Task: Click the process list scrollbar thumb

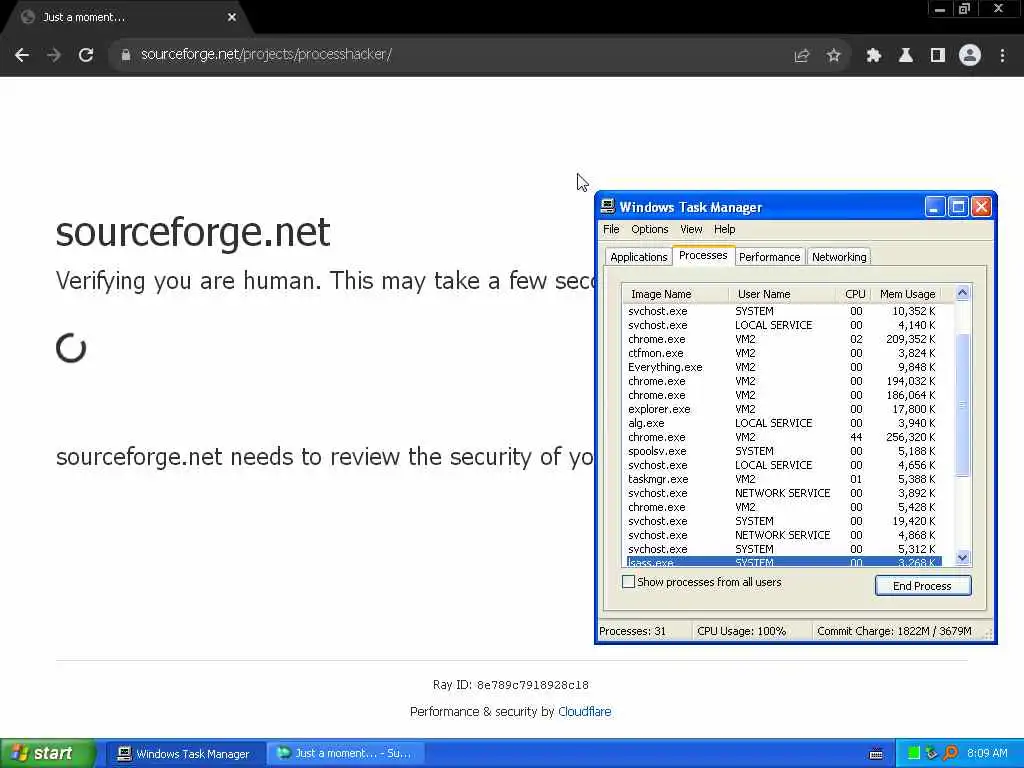Action: pos(962,405)
